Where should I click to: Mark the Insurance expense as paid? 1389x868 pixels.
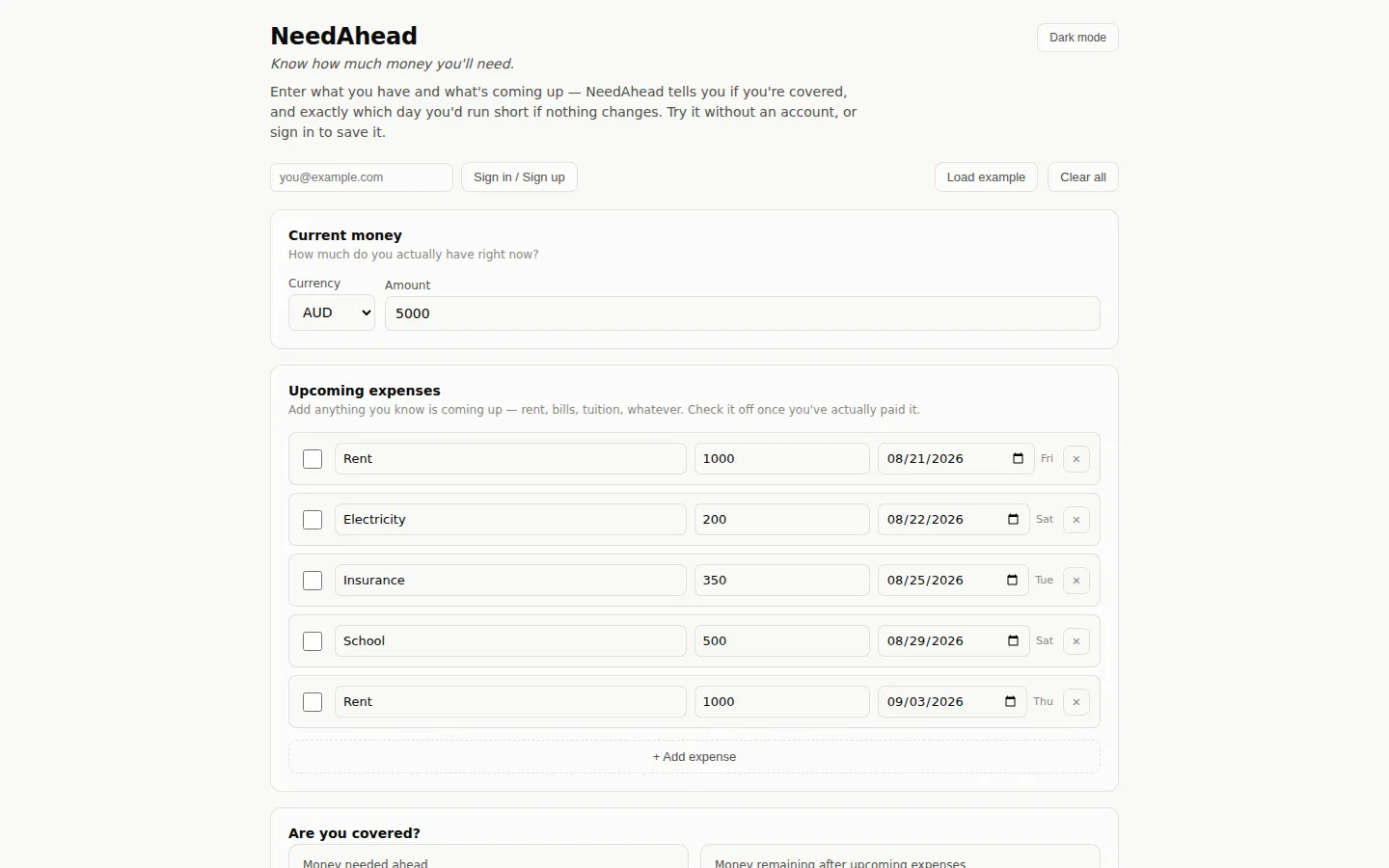click(313, 581)
